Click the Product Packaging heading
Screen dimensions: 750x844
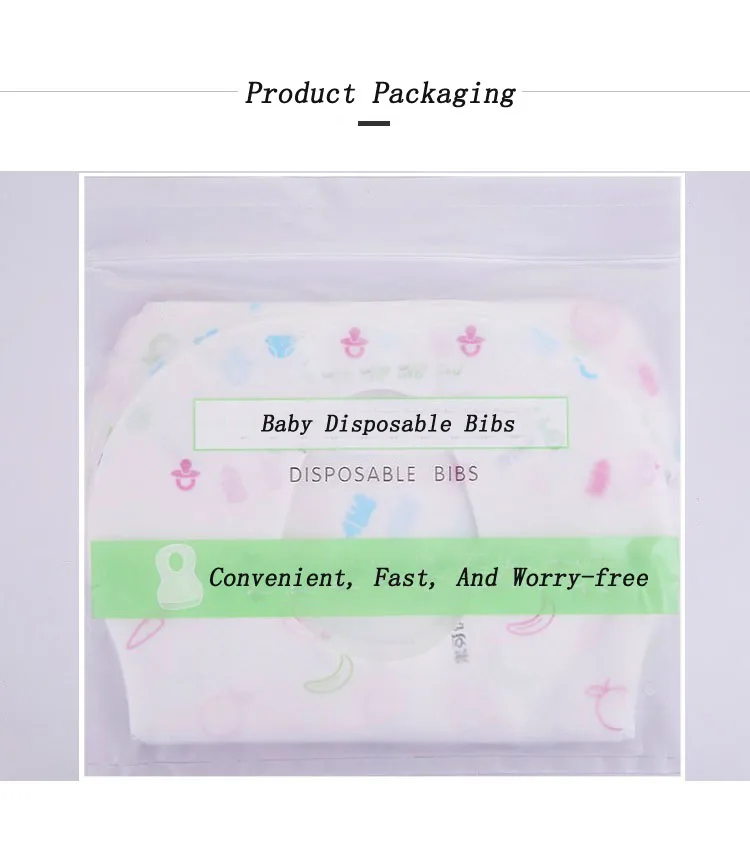coord(381,93)
